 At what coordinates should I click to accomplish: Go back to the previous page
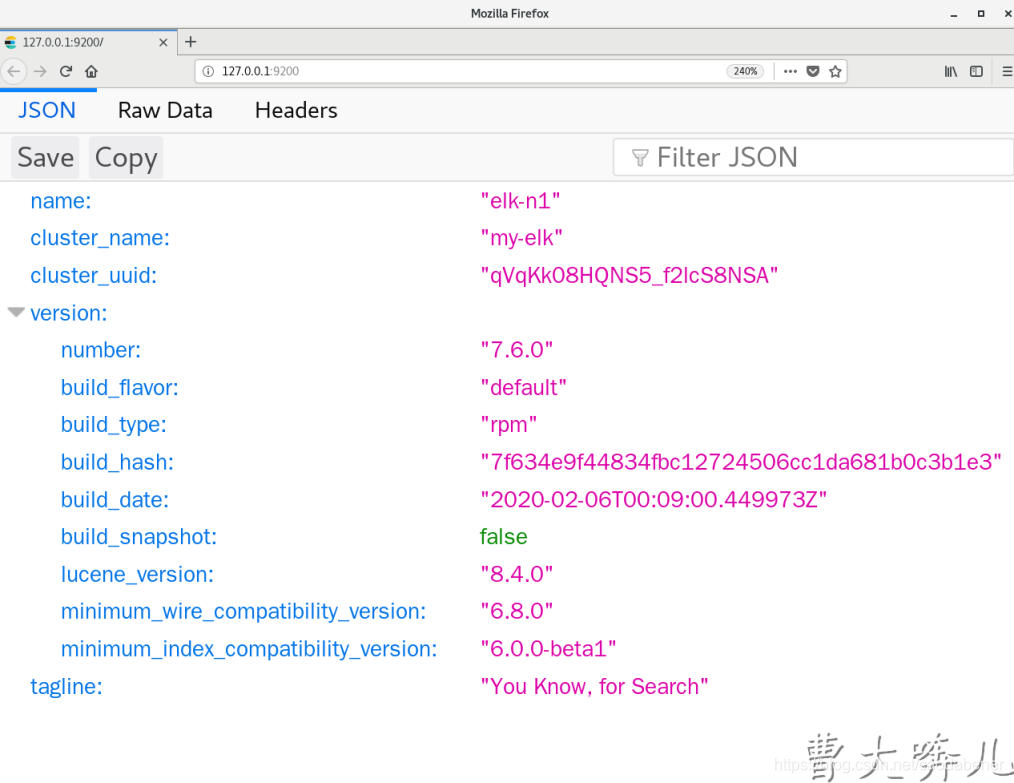tap(14, 71)
